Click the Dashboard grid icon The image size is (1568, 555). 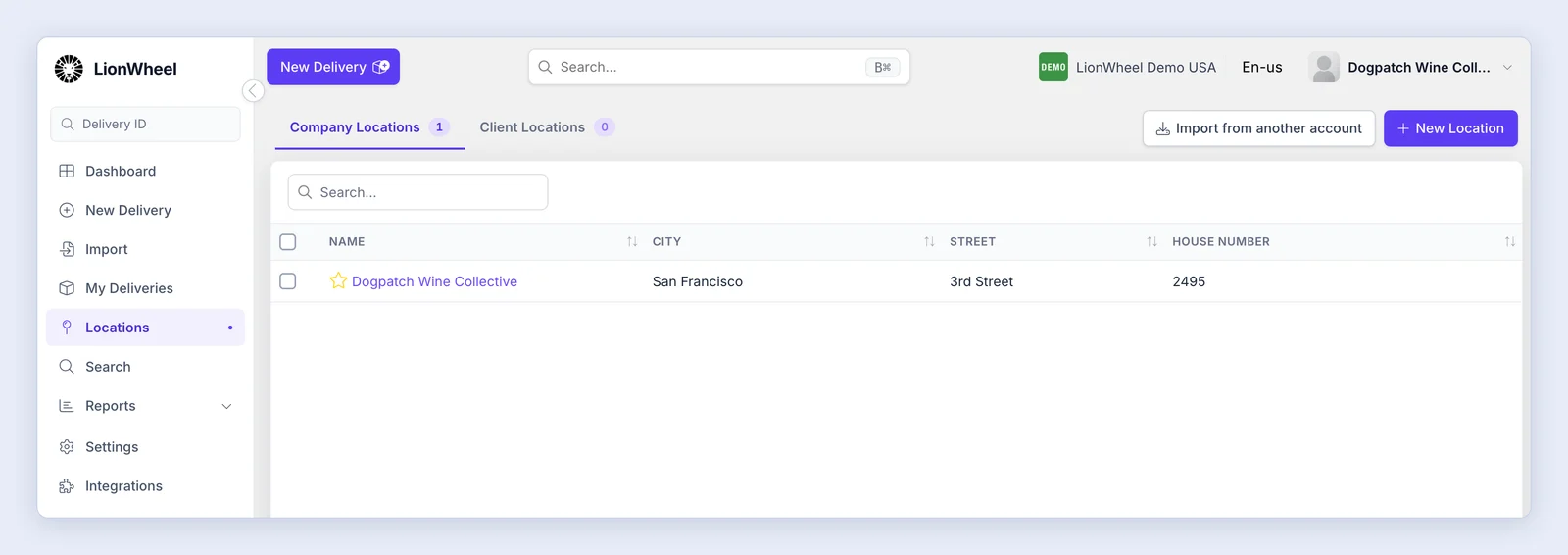(x=67, y=171)
